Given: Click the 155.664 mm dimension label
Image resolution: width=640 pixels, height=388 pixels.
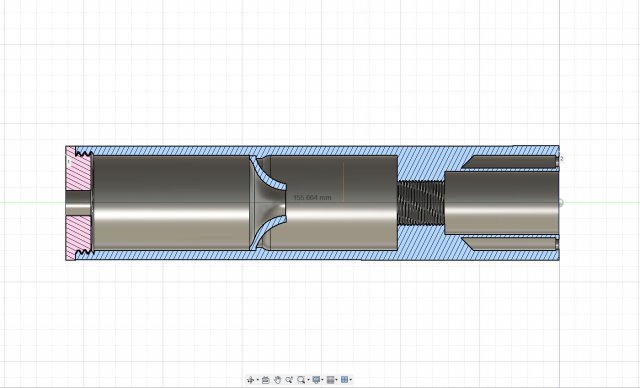Looking at the screenshot, I should (x=312, y=197).
